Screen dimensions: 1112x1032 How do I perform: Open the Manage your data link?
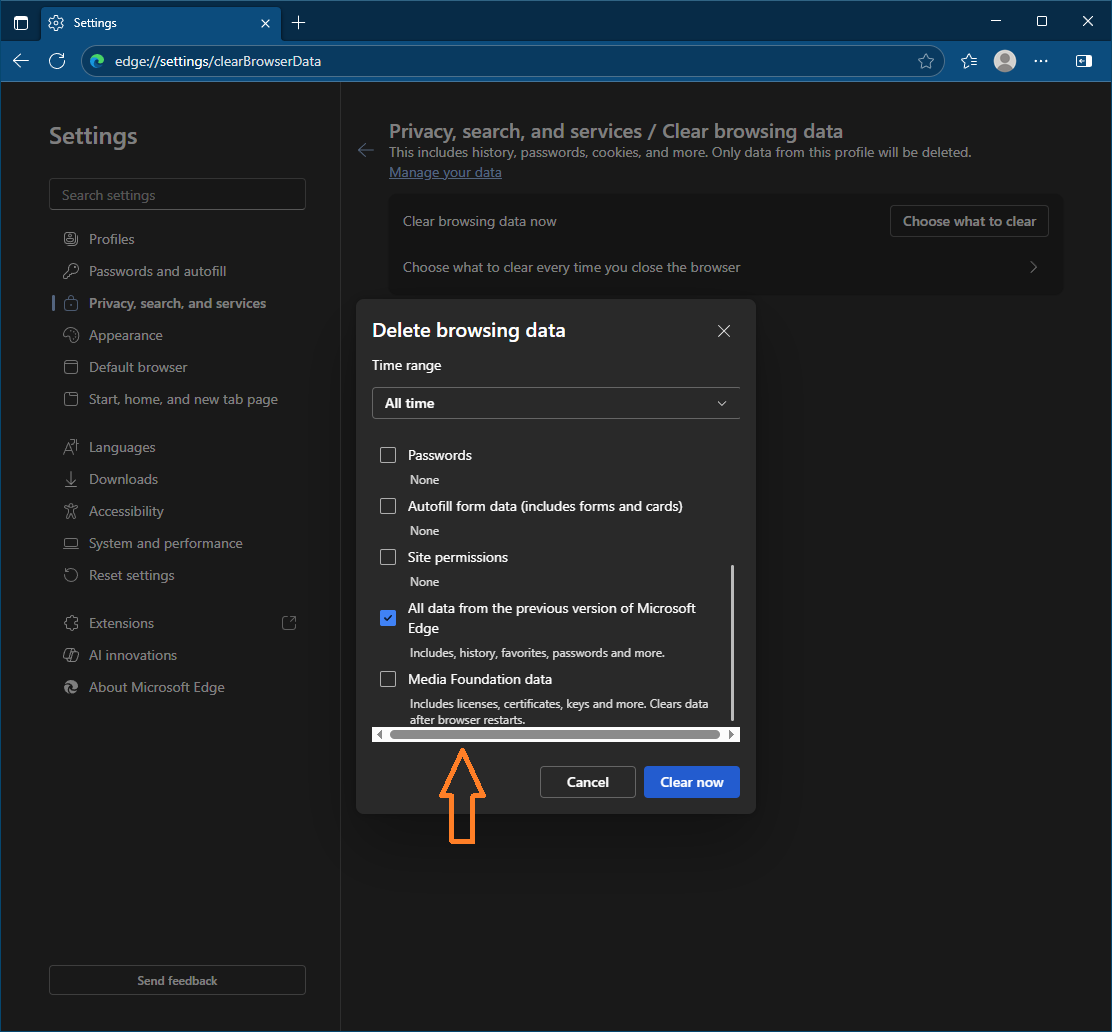tap(444, 172)
